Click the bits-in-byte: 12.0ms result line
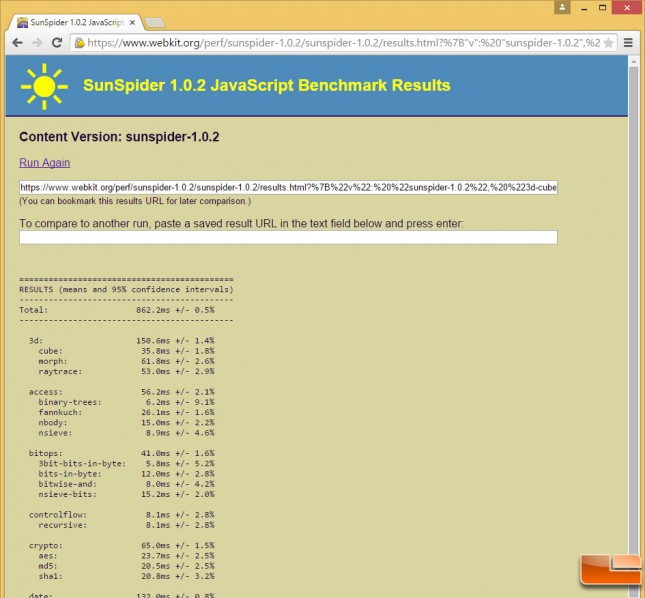645x598 pixels. (x=127, y=474)
